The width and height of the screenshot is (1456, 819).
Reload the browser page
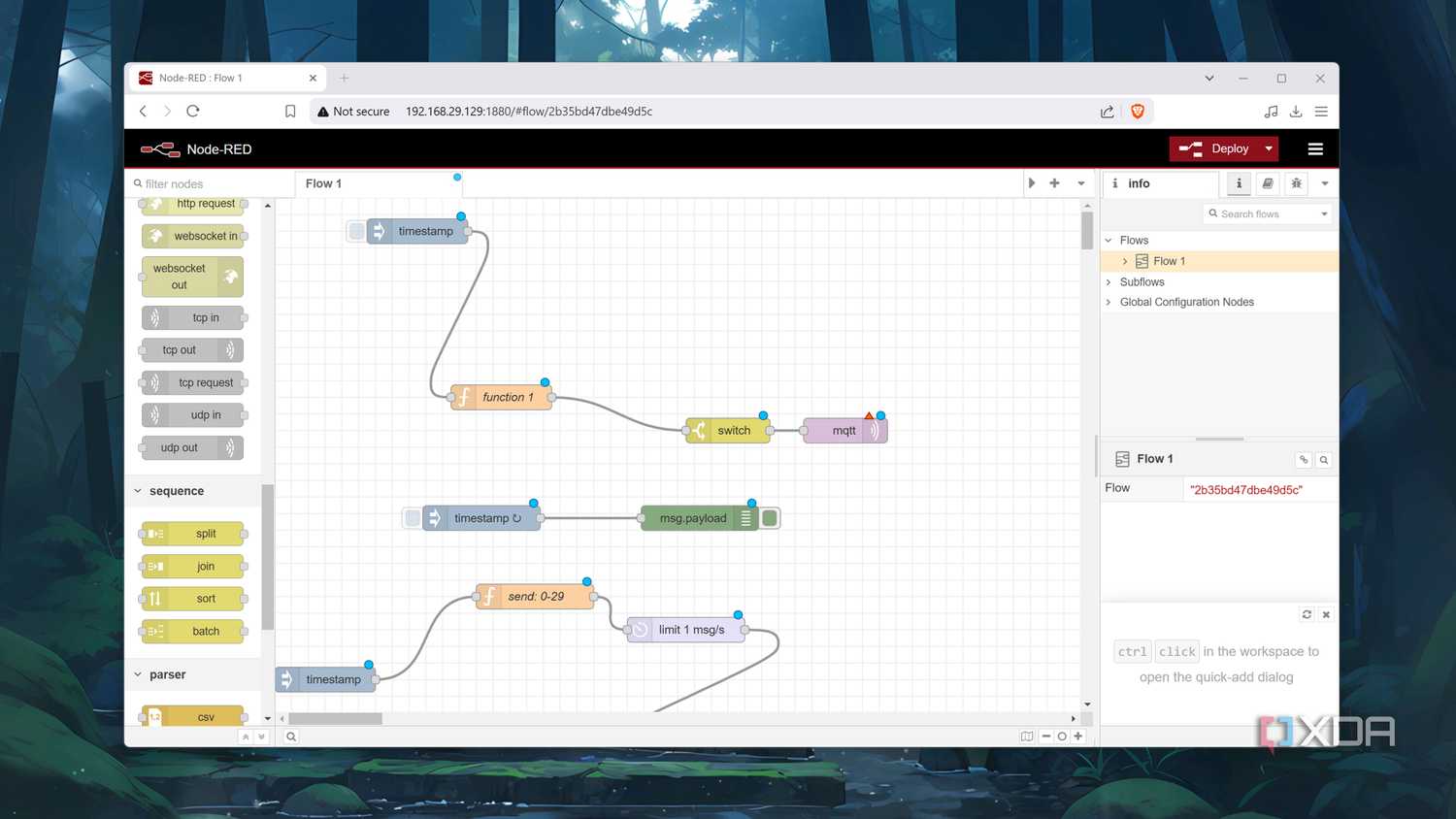coord(193,112)
